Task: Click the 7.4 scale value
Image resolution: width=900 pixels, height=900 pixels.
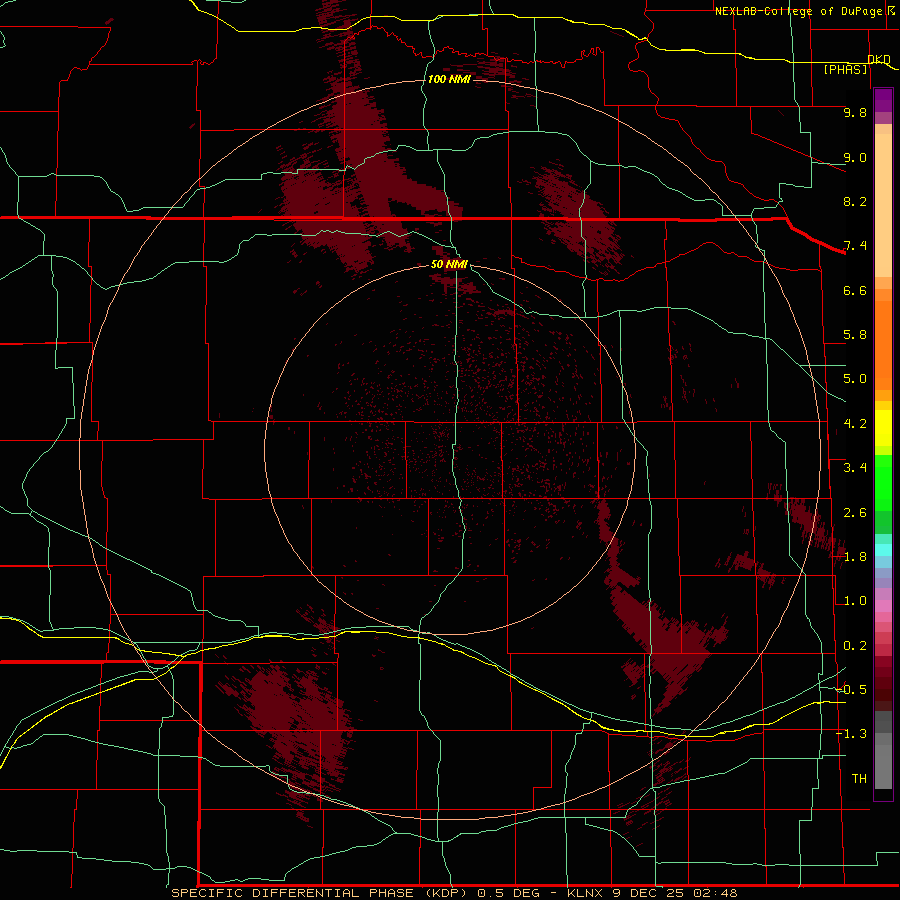Action: coord(855,246)
